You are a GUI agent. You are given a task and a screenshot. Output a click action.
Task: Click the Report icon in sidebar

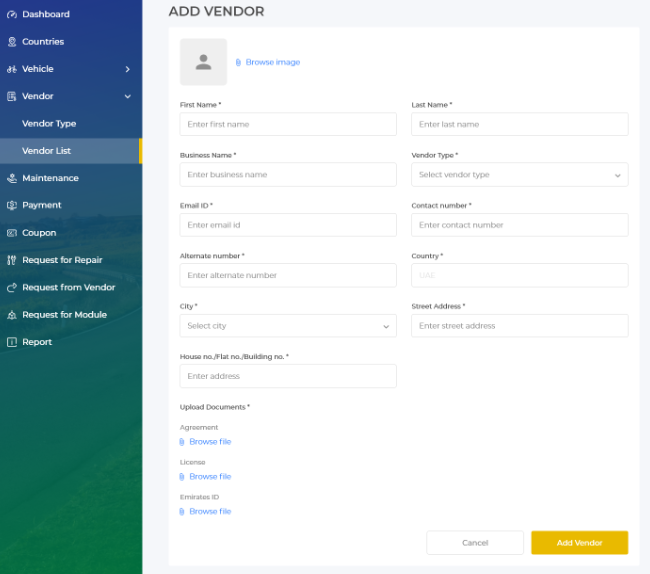point(12,342)
